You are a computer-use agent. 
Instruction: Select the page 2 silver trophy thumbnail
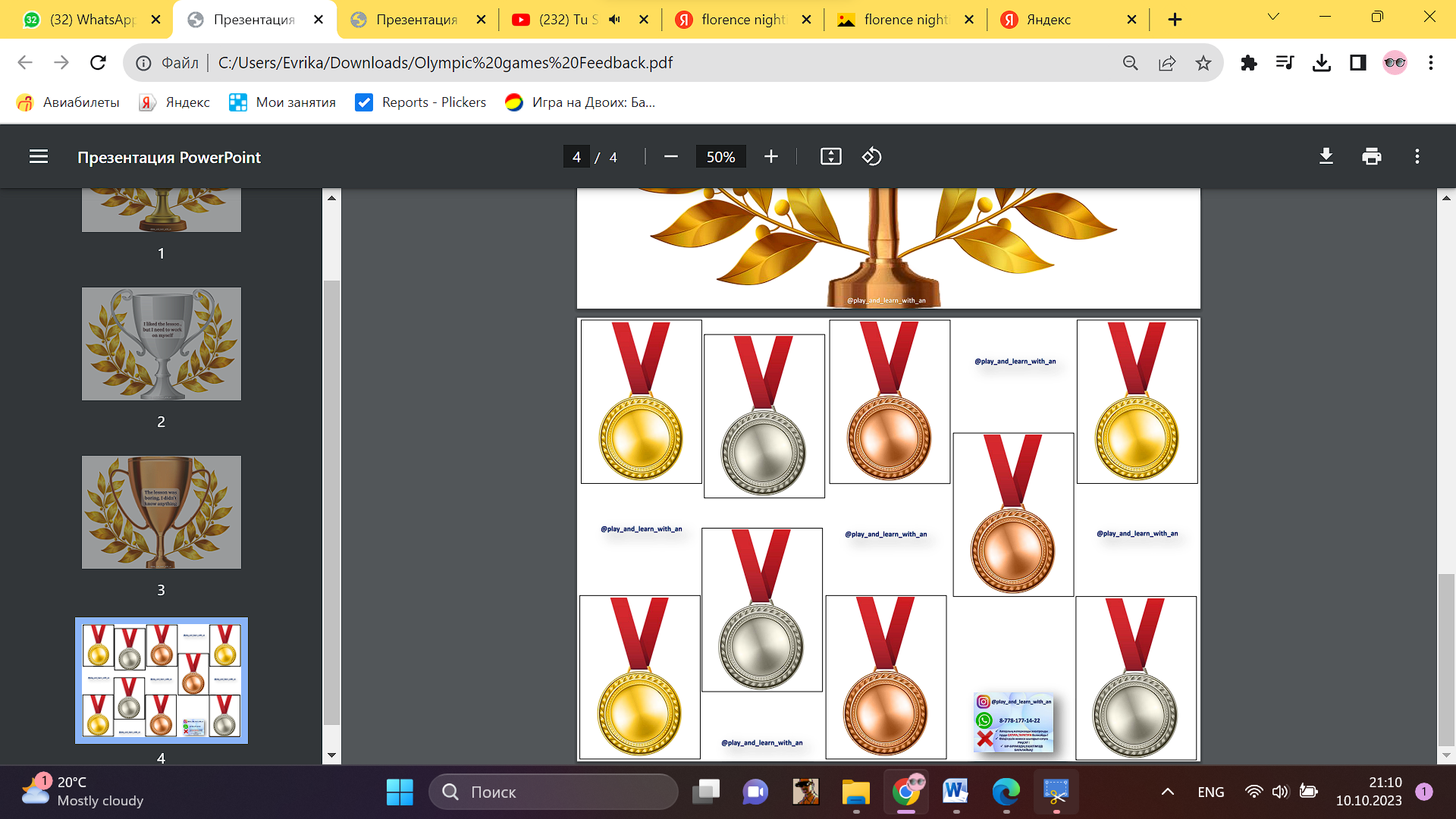pyautogui.click(x=162, y=344)
